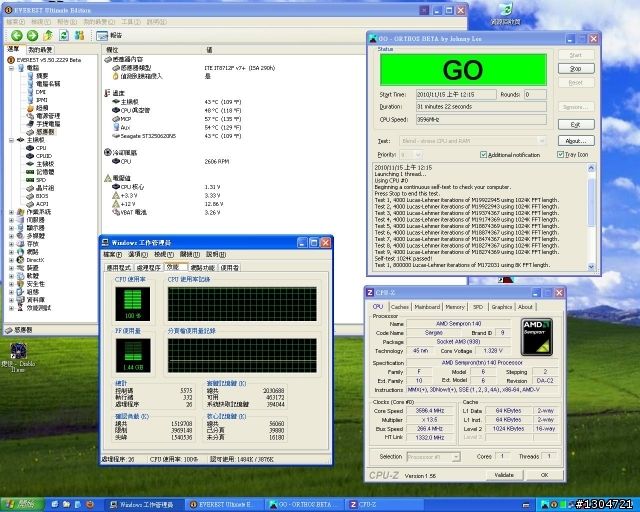
Task: Click EVEREST up-level arrow toolbar icon
Action: (48, 36)
